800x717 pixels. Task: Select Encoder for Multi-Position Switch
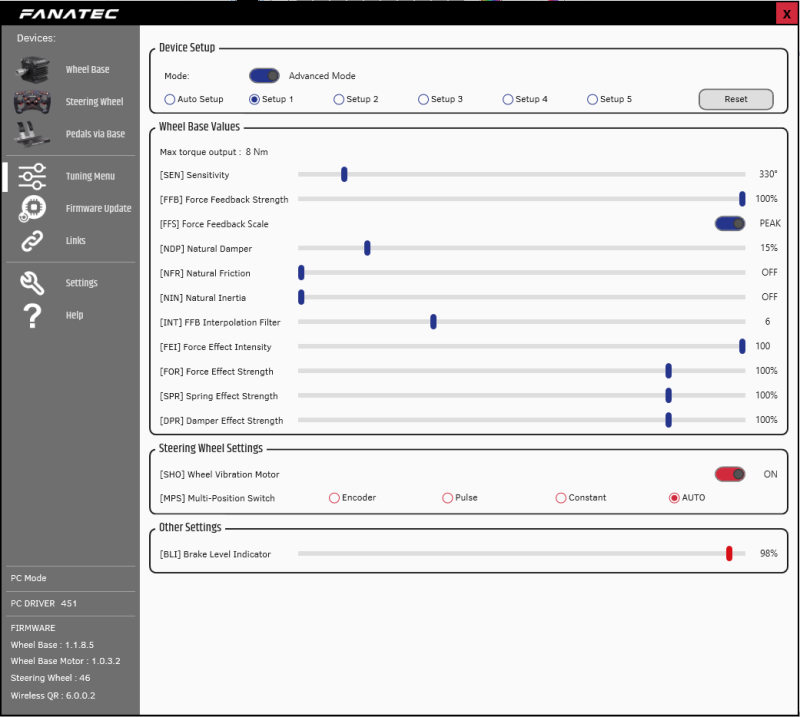point(334,498)
